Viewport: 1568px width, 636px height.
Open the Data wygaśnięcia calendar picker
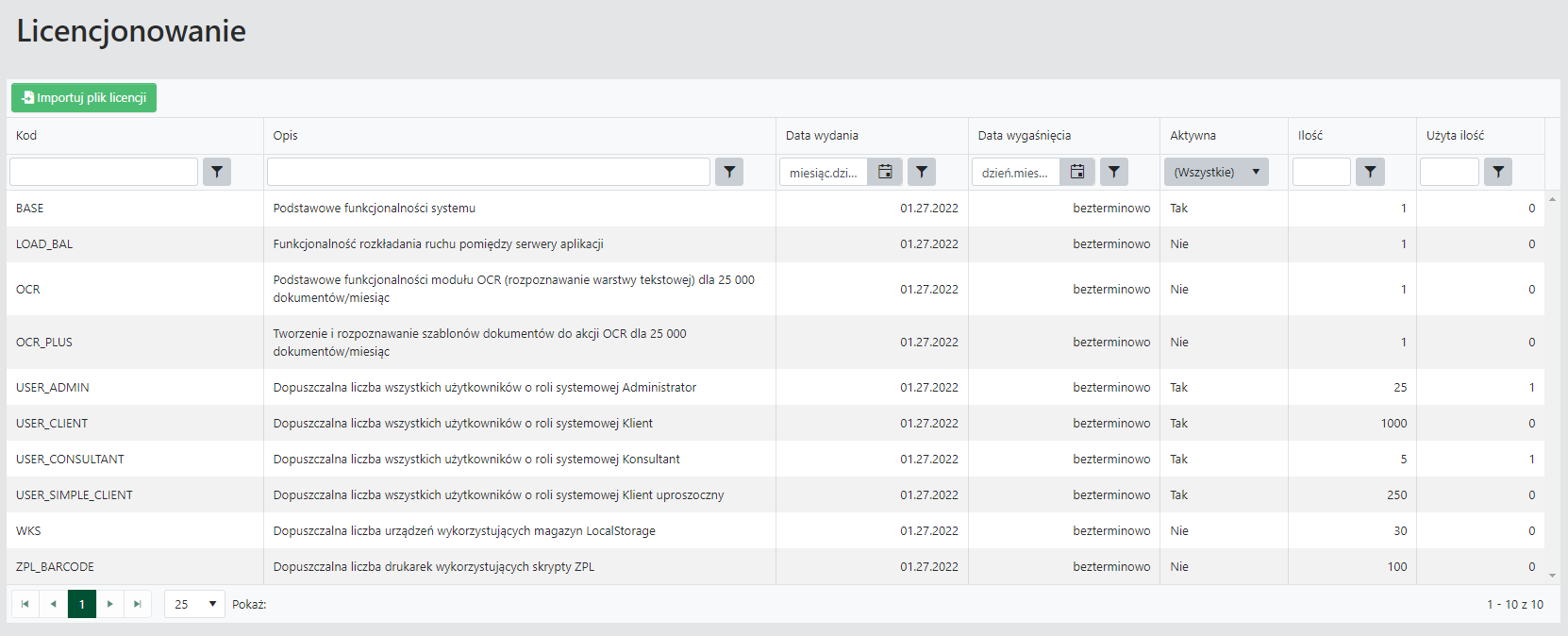point(1077,172)
